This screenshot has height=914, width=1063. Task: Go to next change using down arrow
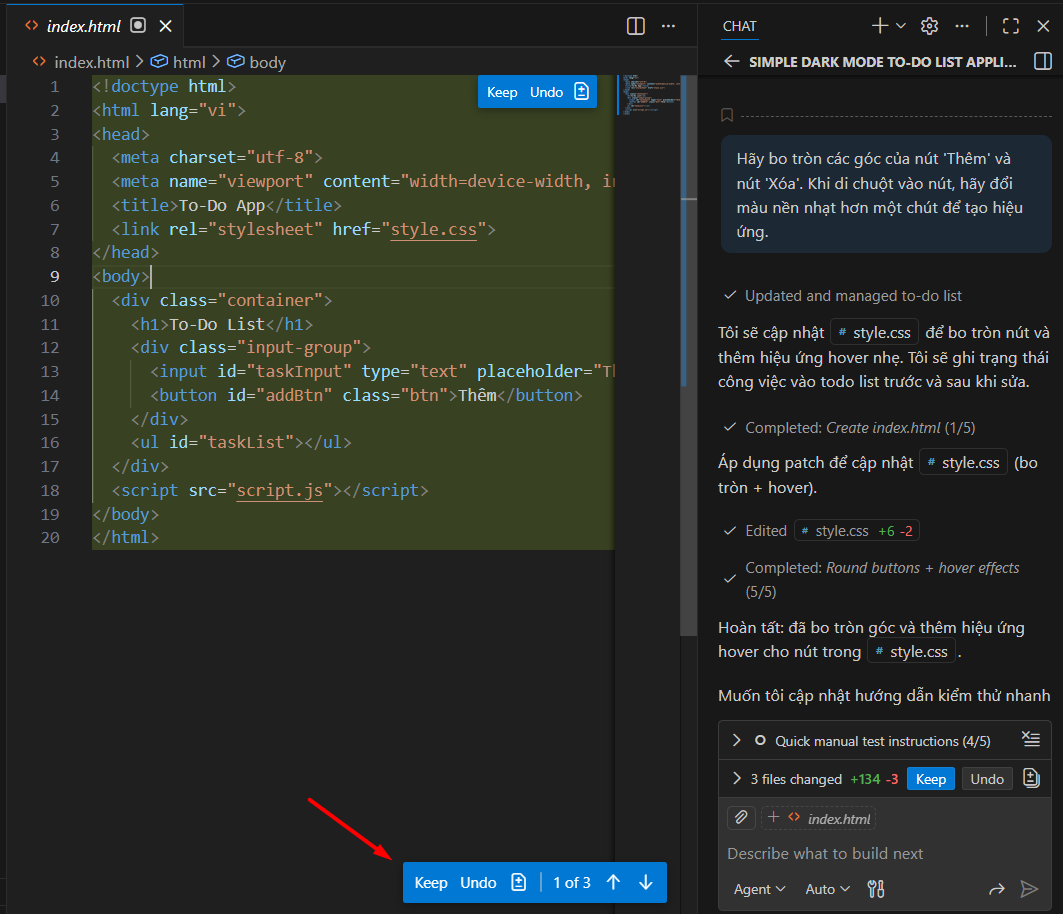(646, 882)
